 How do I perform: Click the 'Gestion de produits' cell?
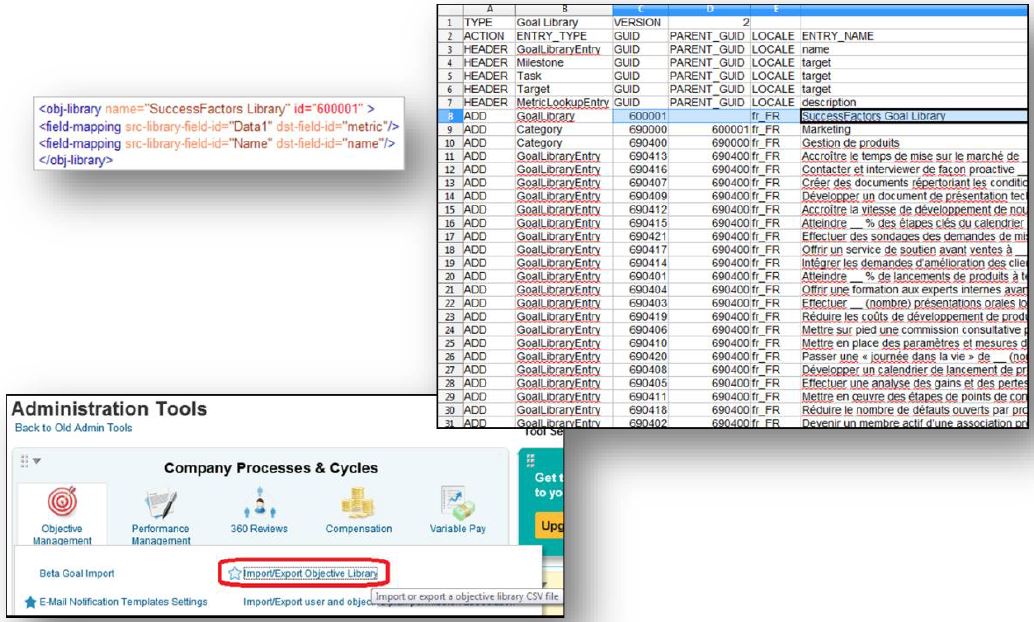click(x=914, y=142)
